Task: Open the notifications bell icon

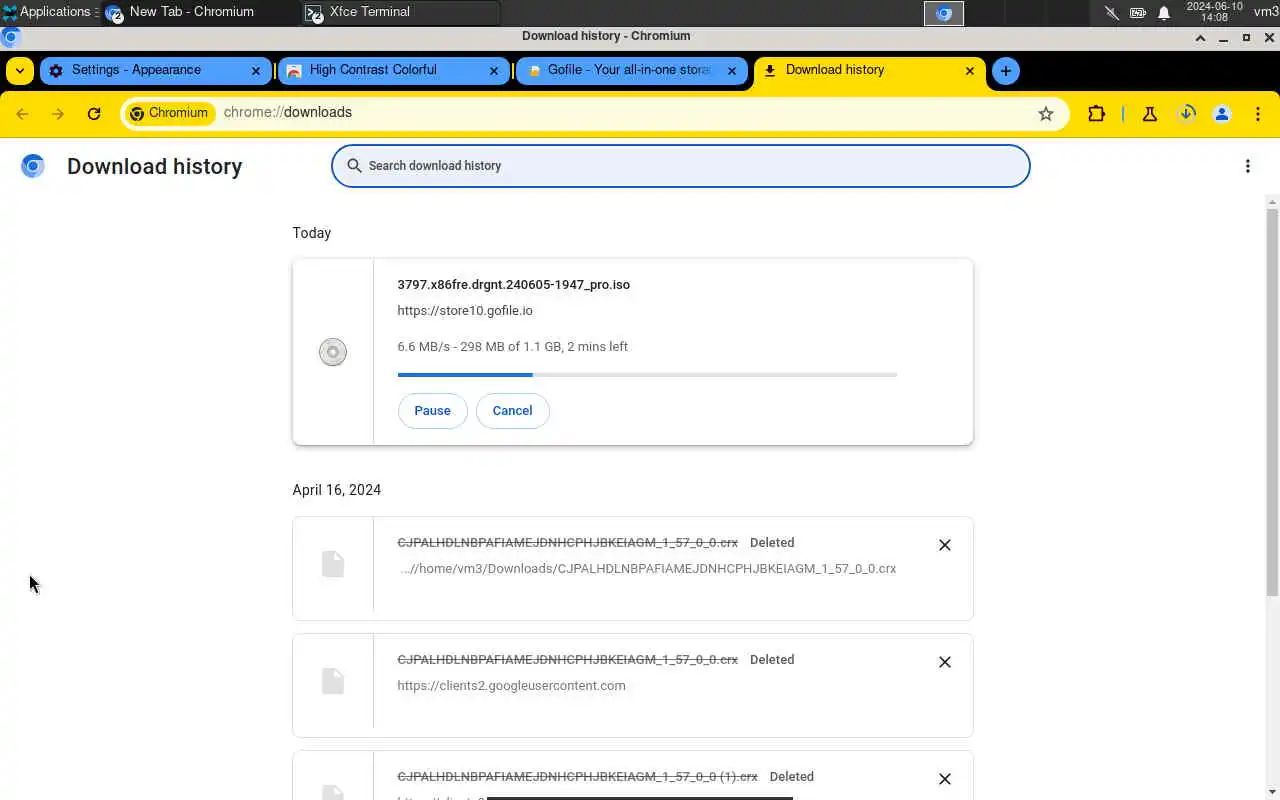Action: (1164, 13)
